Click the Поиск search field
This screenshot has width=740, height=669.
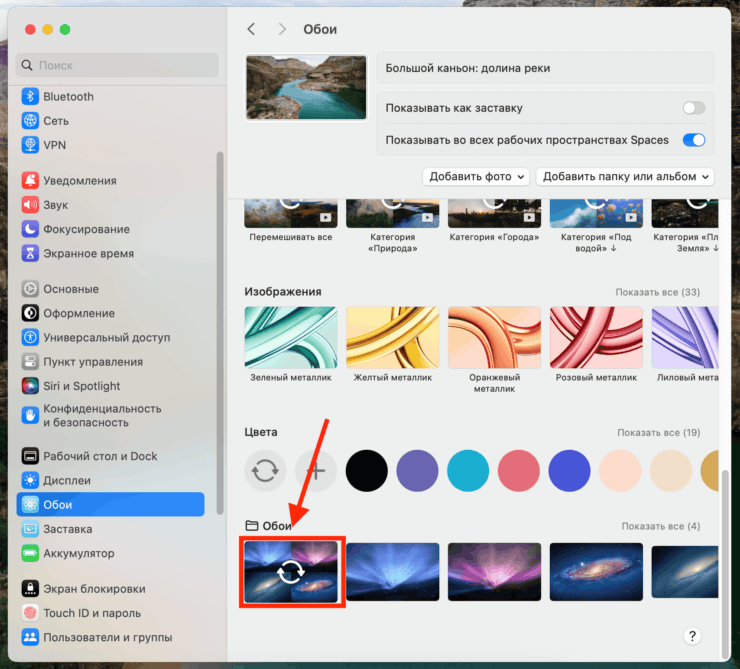click(x=118, y=65)
